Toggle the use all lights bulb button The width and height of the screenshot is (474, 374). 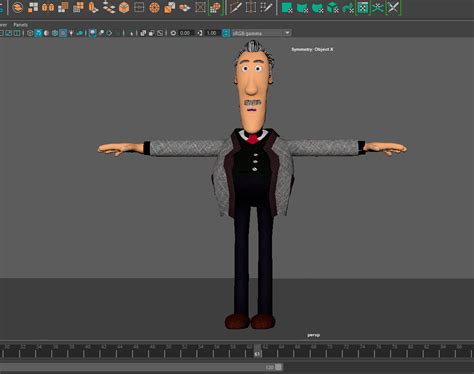pyautogui.click(x=71, y=33)
